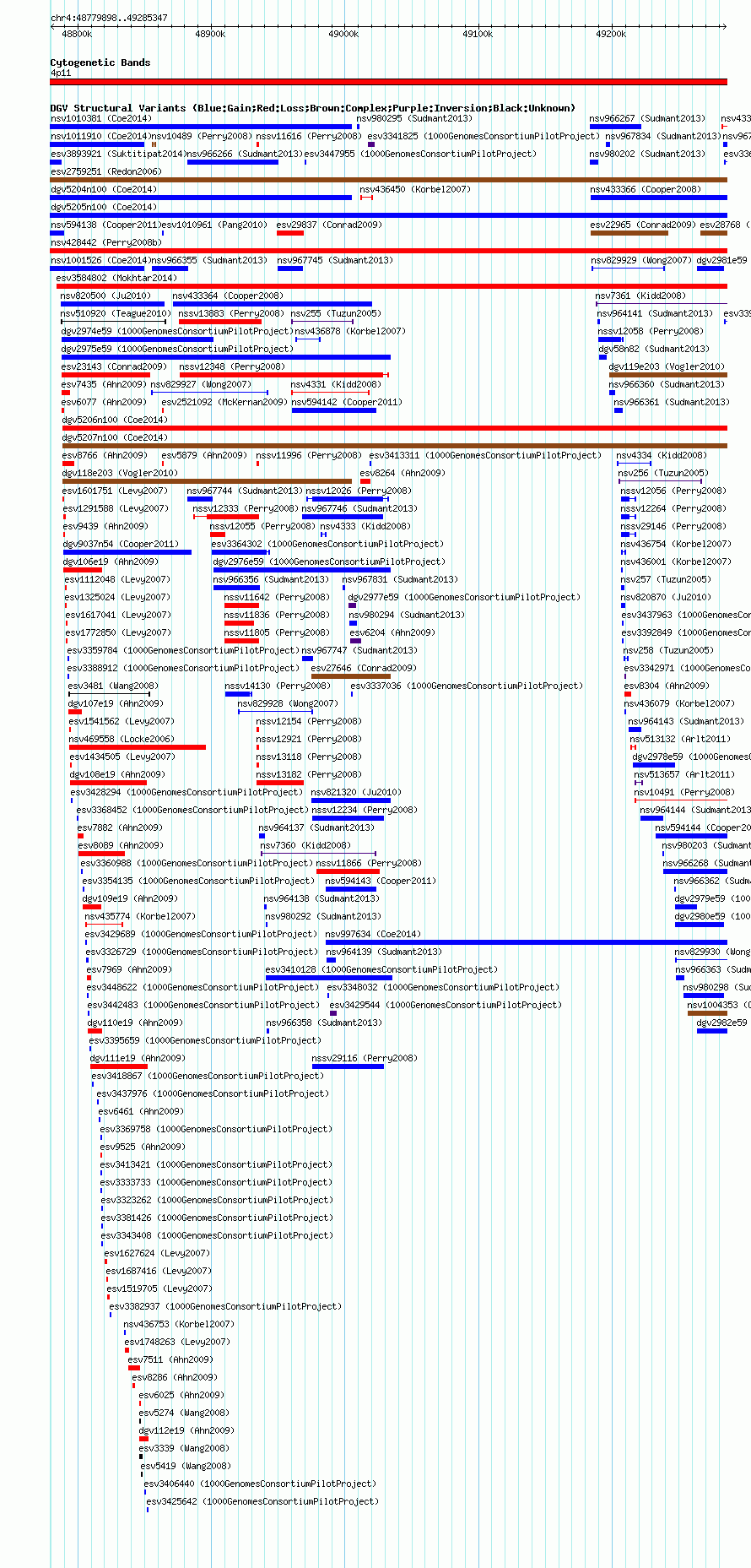
Task: Click nsv1010961 (Pang2010) label
Action: click(x=213, y=225)
